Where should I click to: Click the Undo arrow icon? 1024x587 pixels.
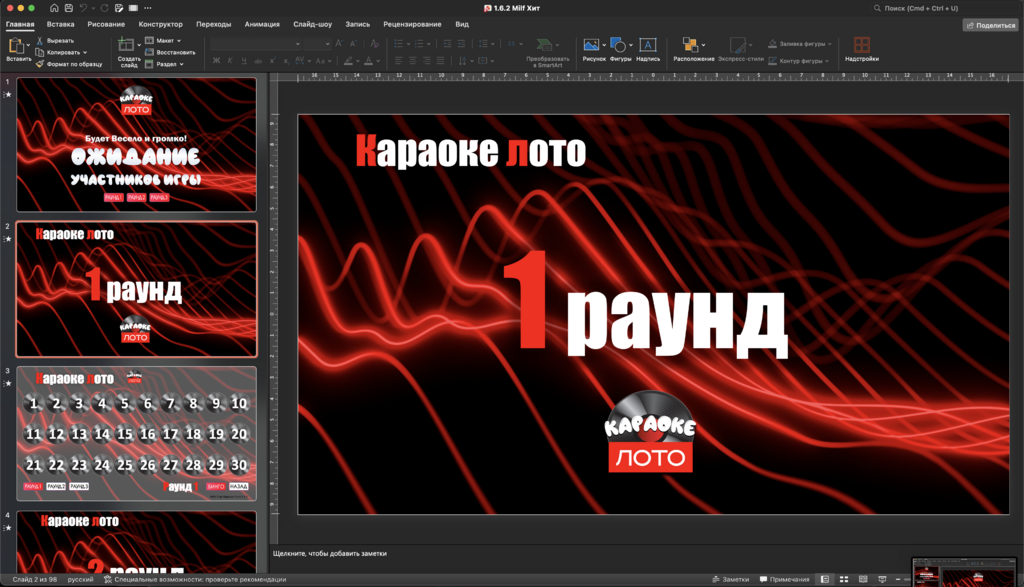click(84, 8)
